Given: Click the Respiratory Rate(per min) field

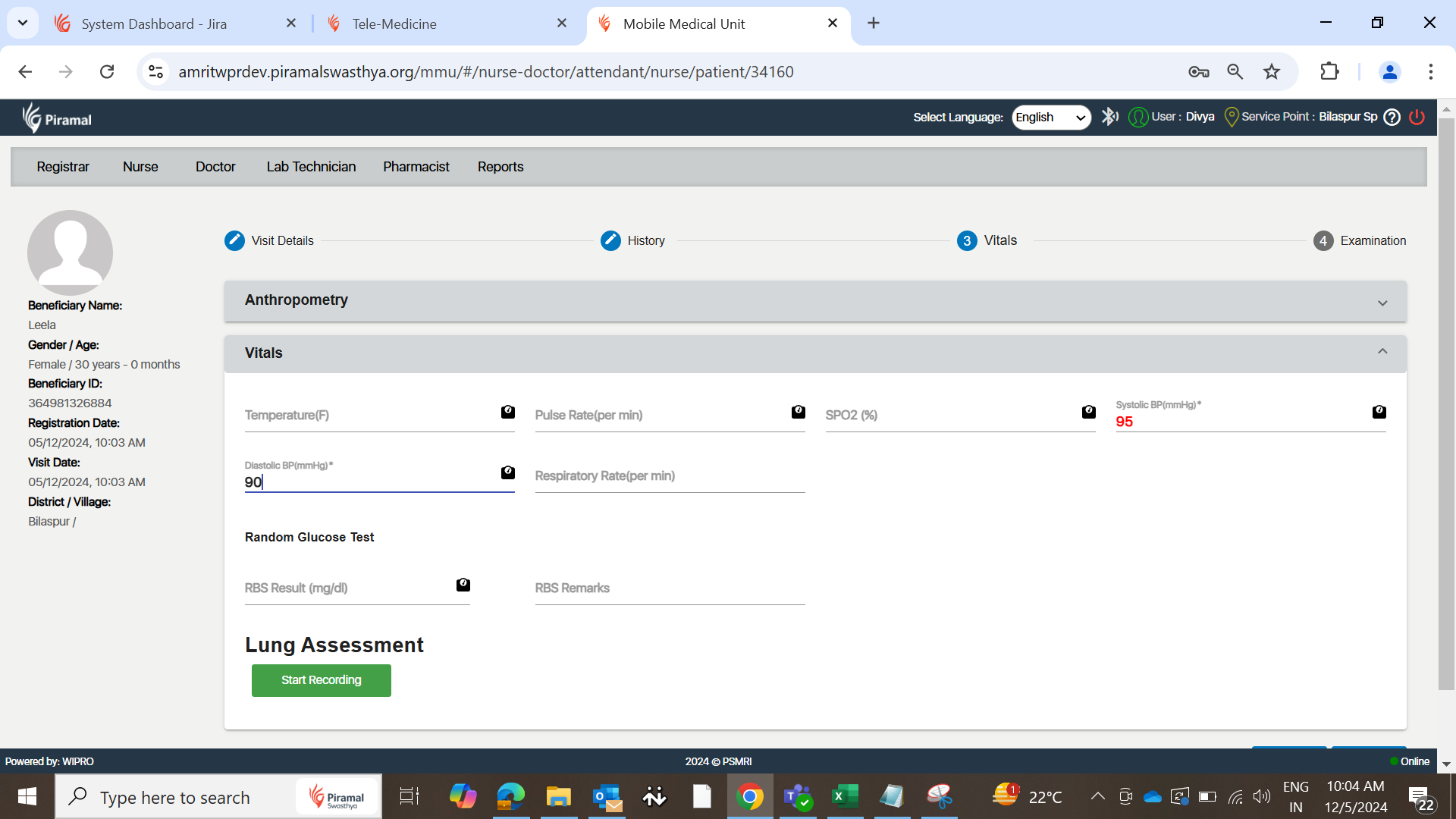Looking at the screenshot, I should pos(670,476).
